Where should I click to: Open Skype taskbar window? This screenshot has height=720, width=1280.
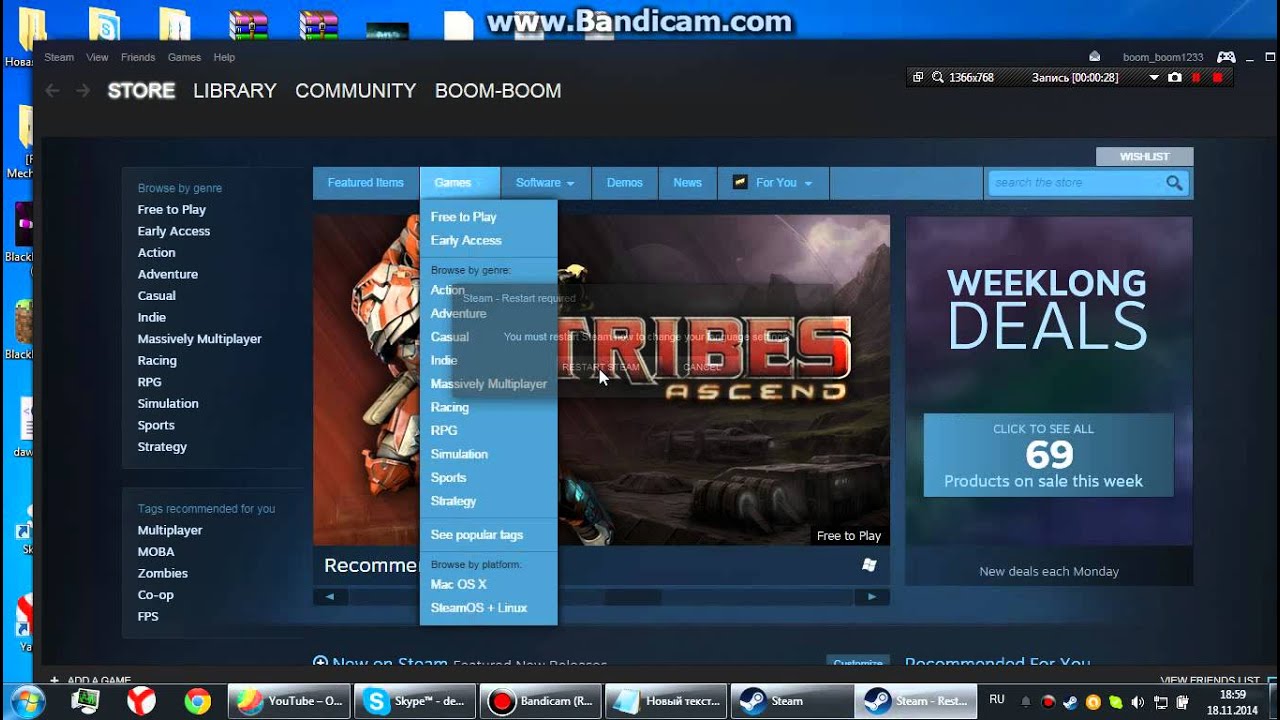pyautogui.click(x=415, y=701)
